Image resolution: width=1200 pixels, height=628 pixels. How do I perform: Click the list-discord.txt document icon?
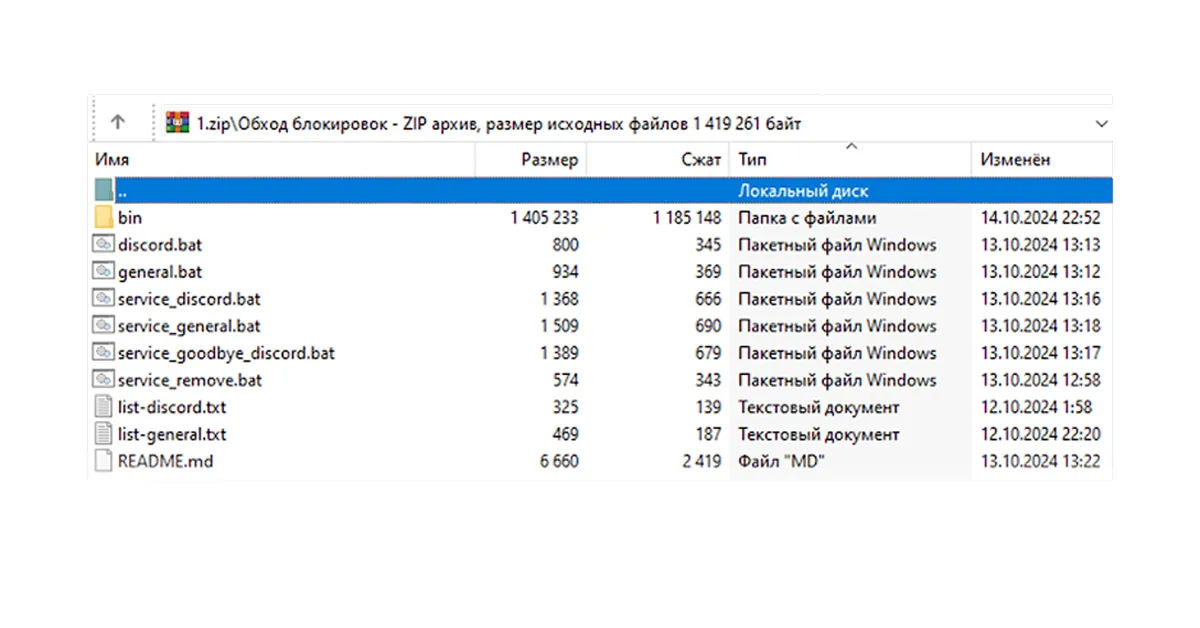pos(104,407)
